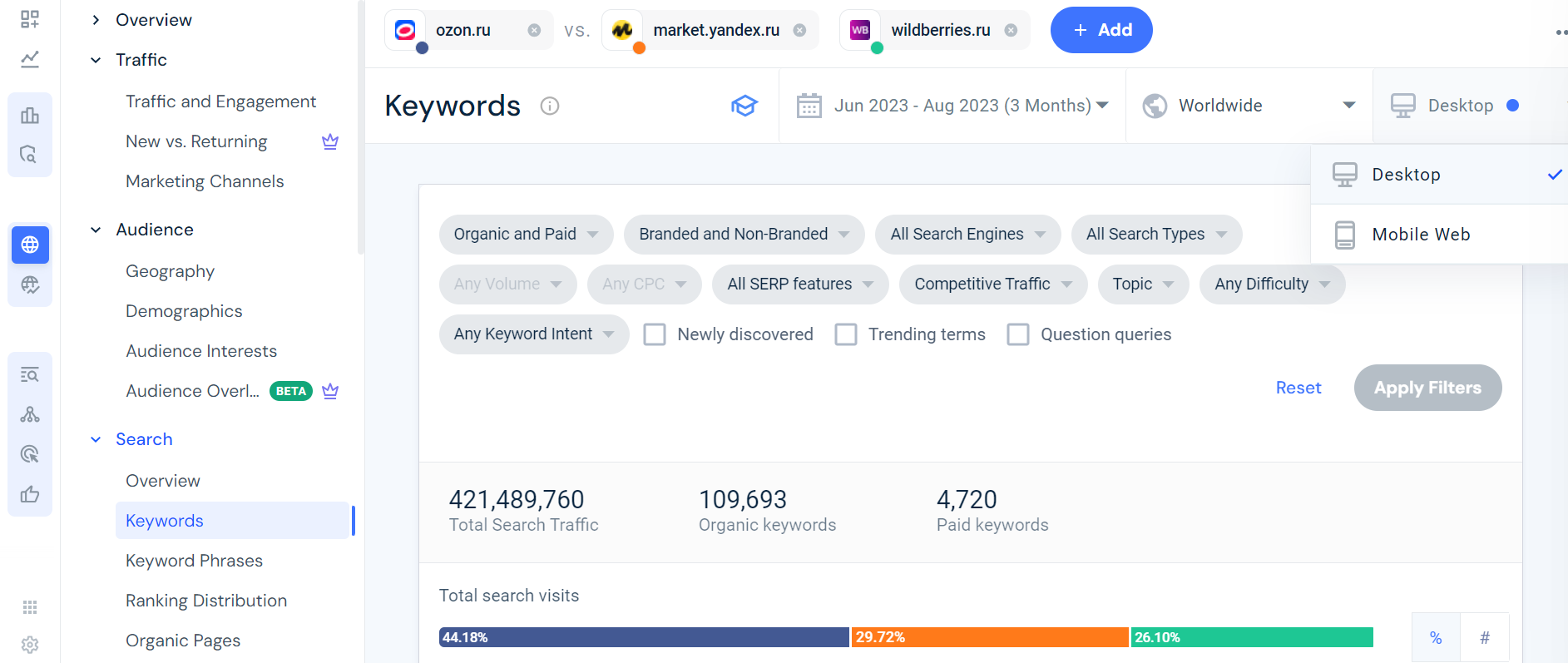Choose Desktop in the device menu

point(1439,175)
